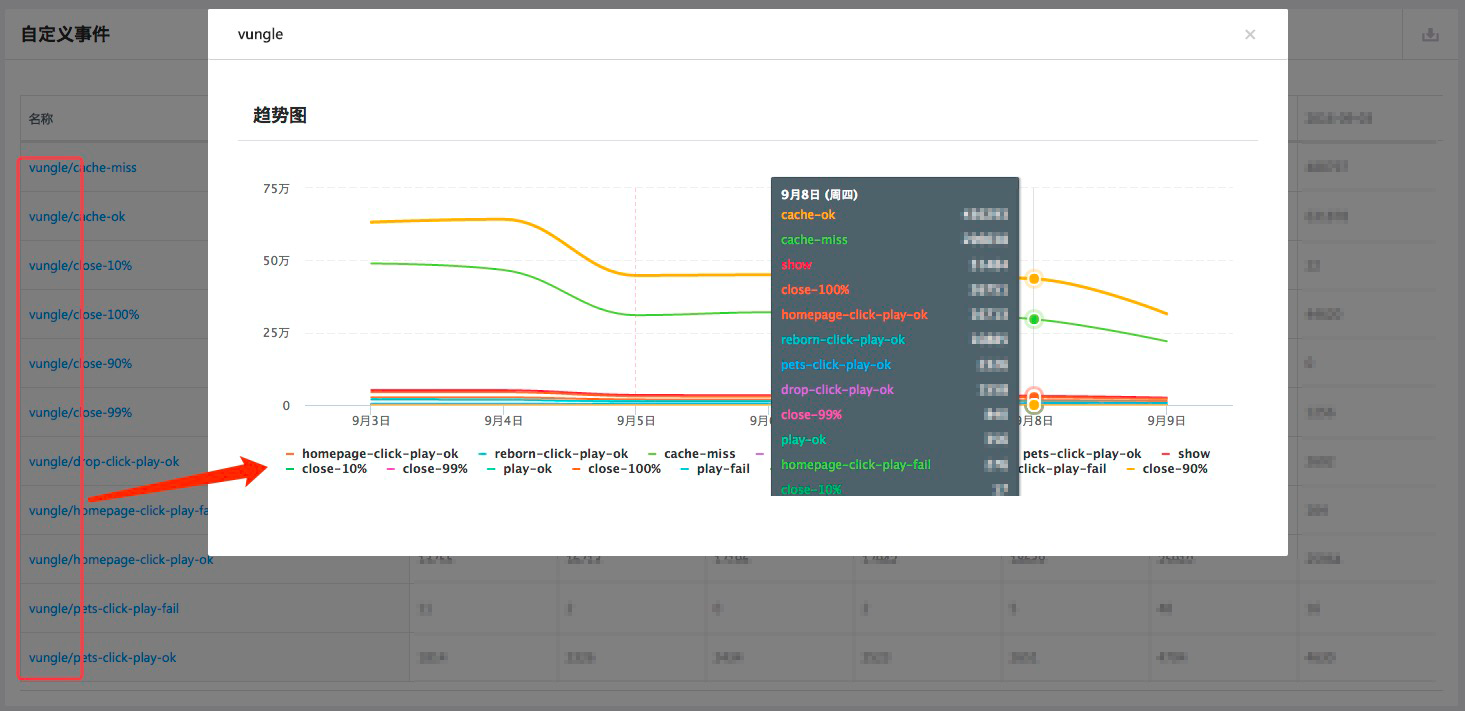This screenshot has height=711, width=1465.
Task: Click the green cache-miss data point on 9月8日
Action: point(1034,319)
